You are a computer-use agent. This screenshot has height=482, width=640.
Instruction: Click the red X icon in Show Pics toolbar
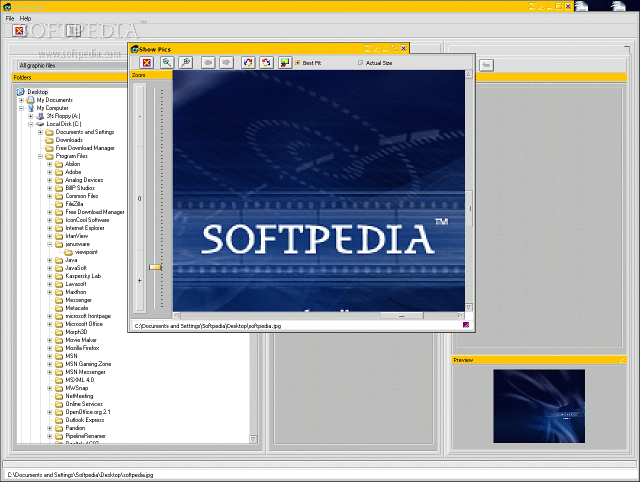[147, 62]
